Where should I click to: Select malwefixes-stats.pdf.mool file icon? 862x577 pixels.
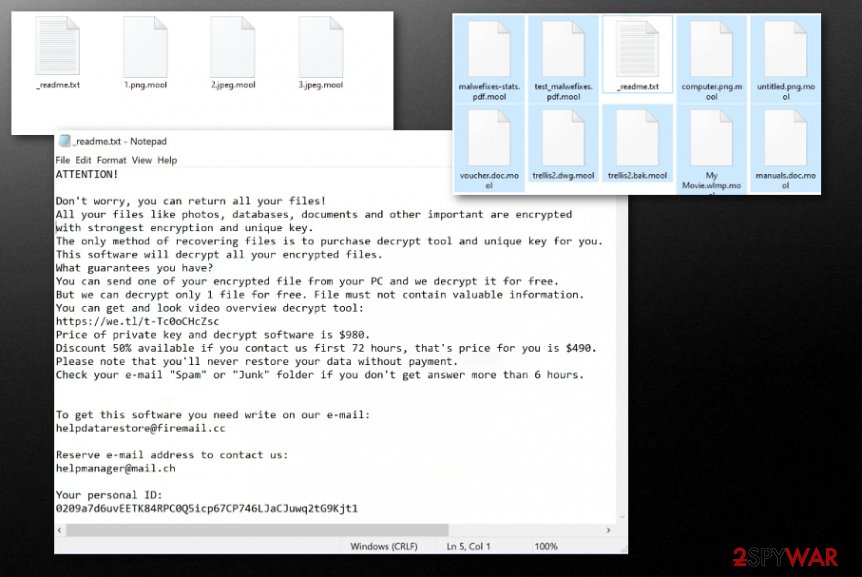click(x=489, y=60)
